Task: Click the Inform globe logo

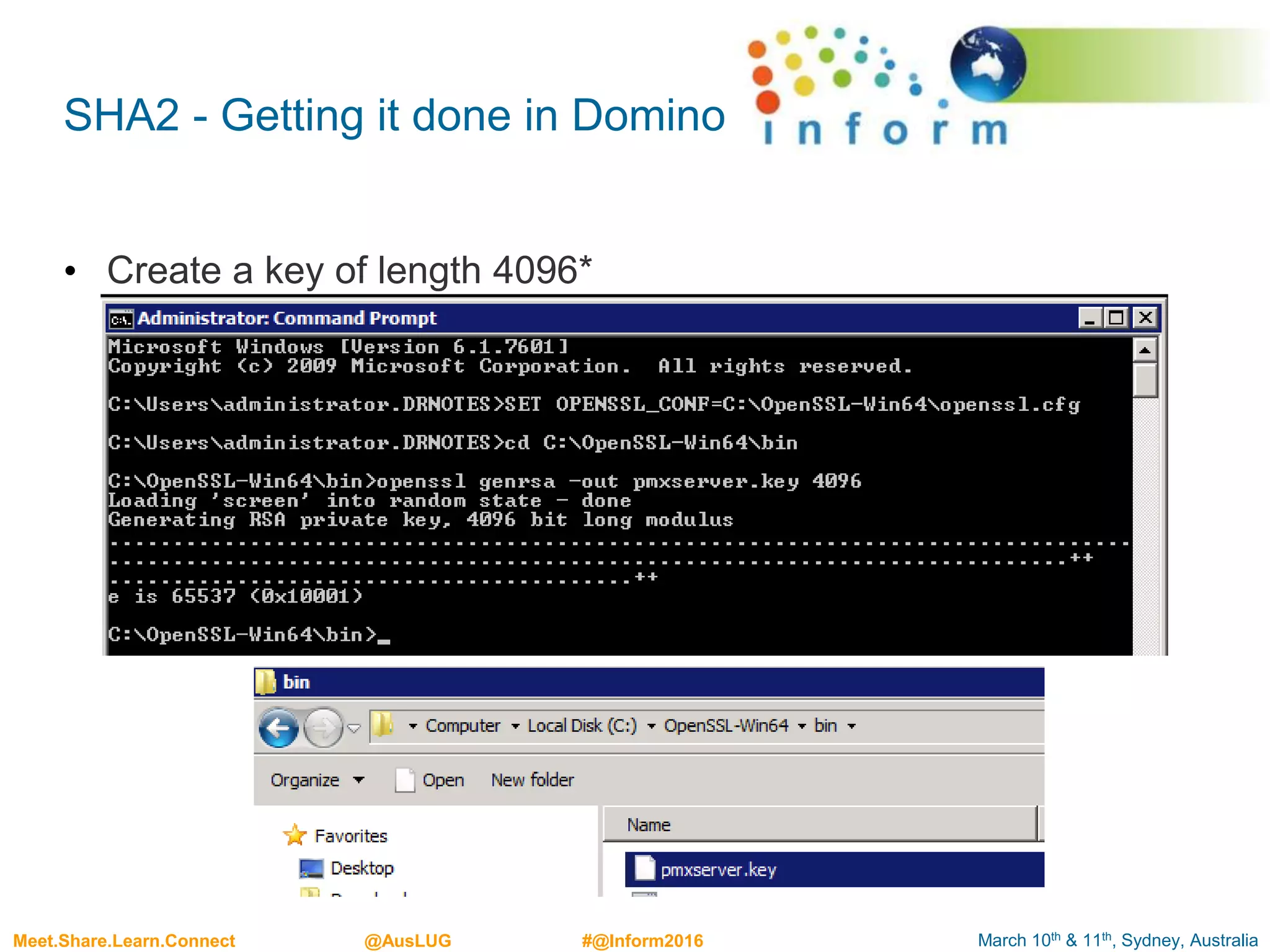Action: 987,64
